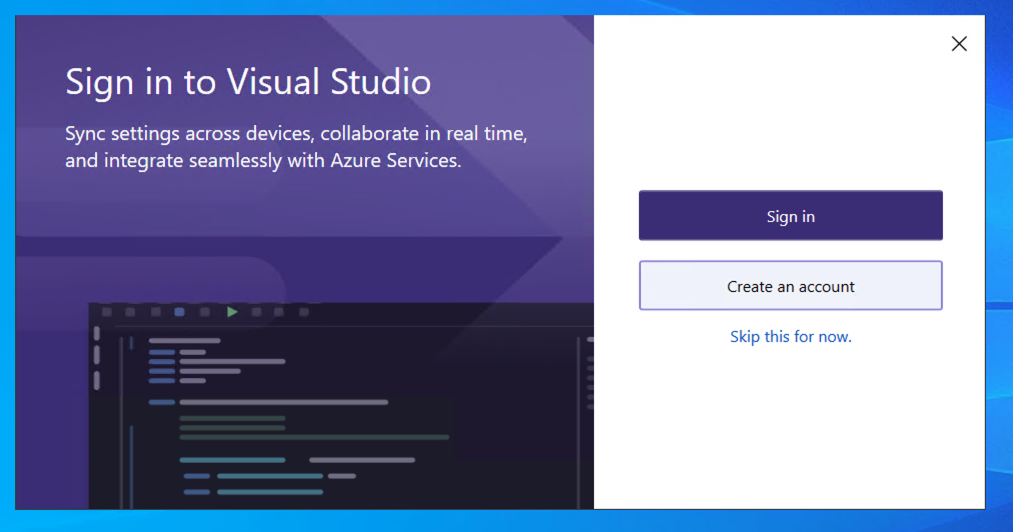Select the top sidebar pill in the editor illustration
Screen dimensions: 1013x532
click(x=97, y=333)
